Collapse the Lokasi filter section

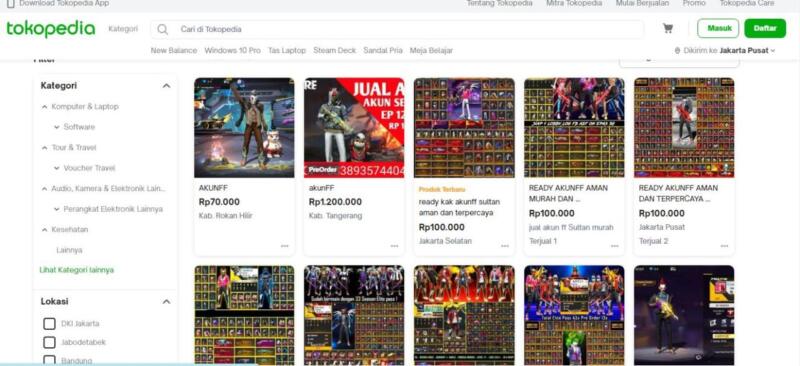pyautogui.click(x=166, y=302)
